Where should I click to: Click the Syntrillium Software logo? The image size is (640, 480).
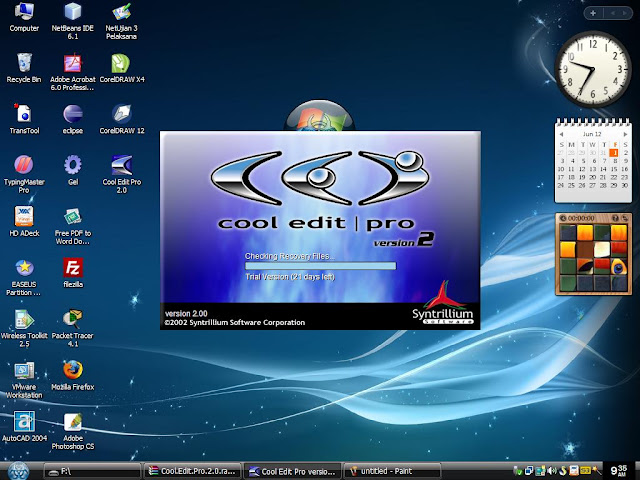pos(443,303)
